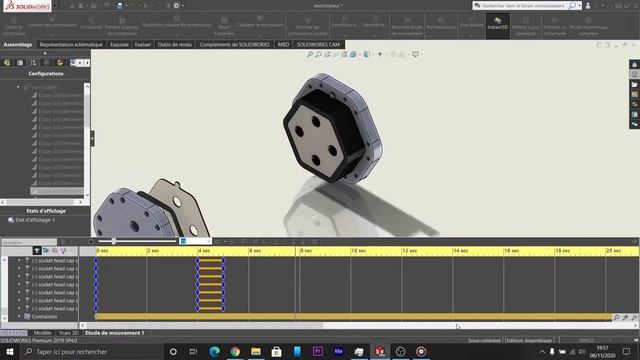Open the Animation study type combo box

pyautogui.click(x=29, y=242)
